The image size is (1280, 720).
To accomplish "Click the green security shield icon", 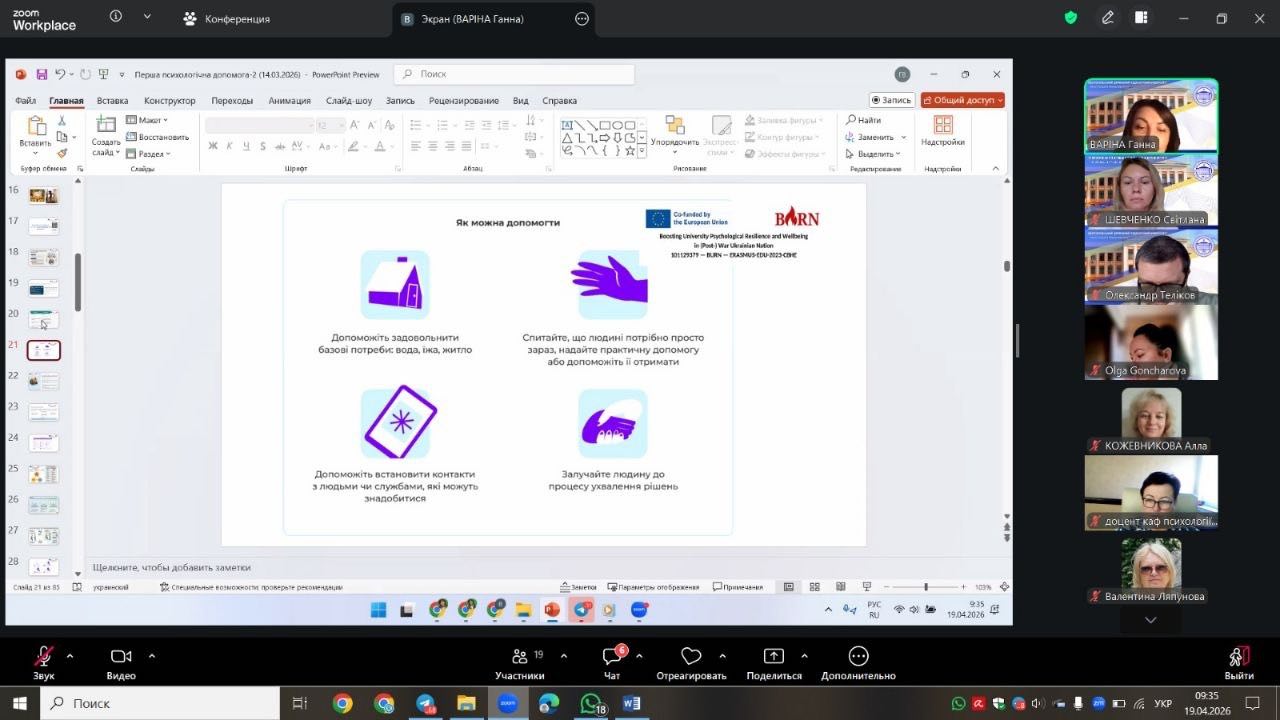I will tap(1071, 18).
